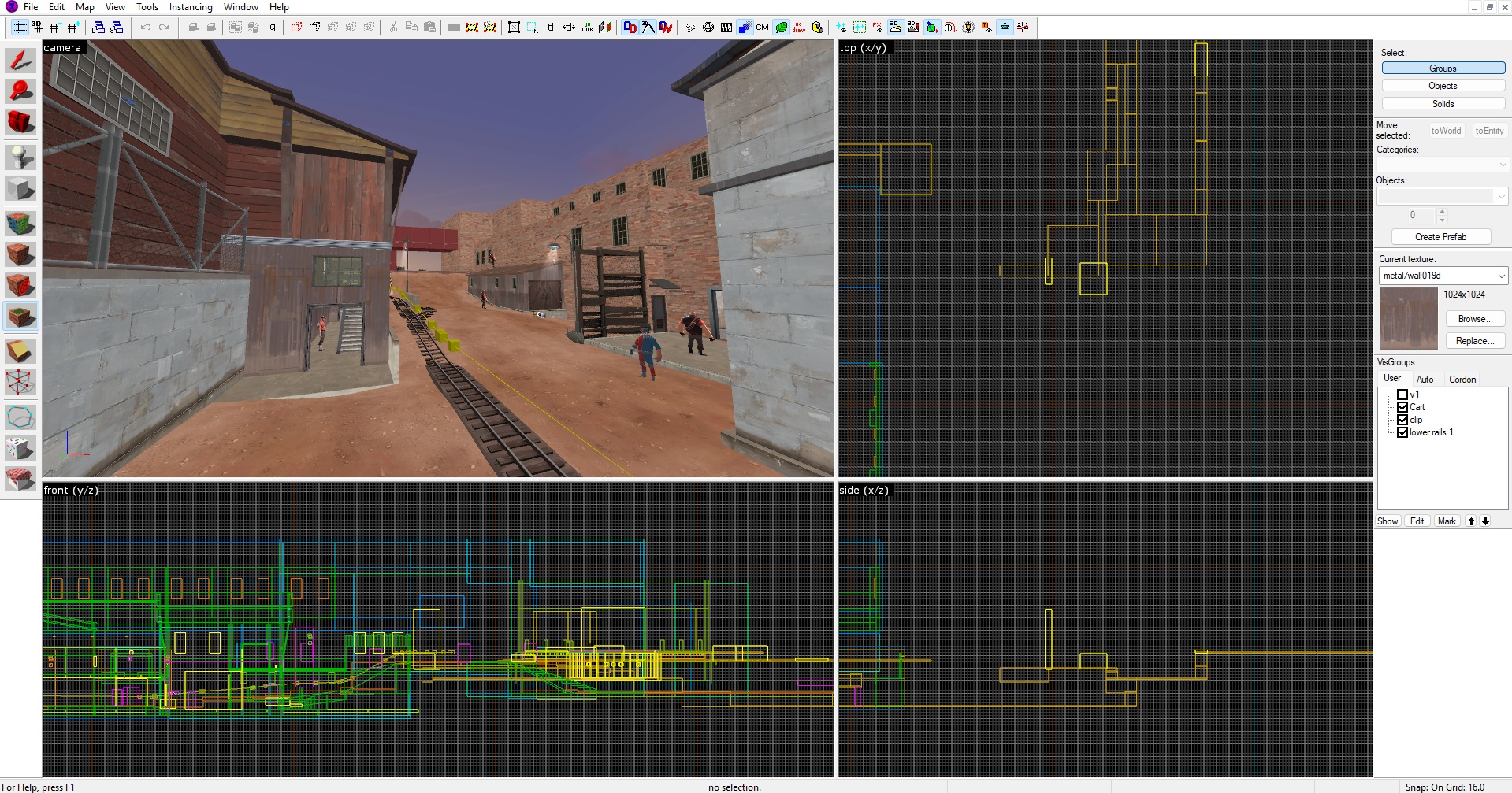Pick the Block creation tool
1512x793 pixels.
tap(20, 189)
